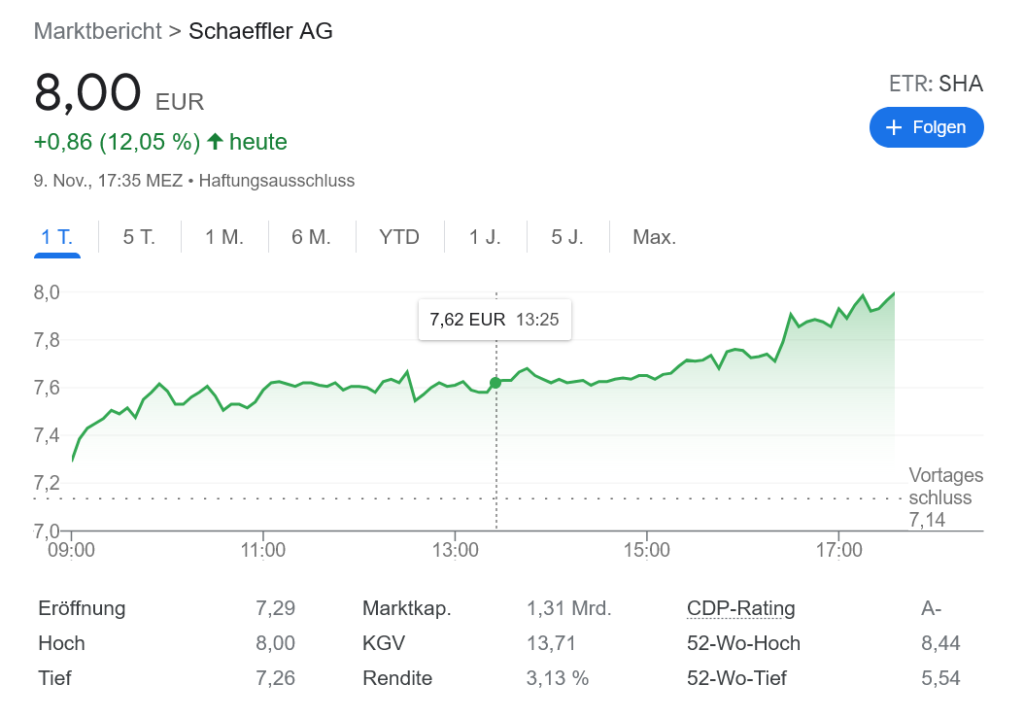Click the Vortagesschluss 7,14 label

pos(946,497)
